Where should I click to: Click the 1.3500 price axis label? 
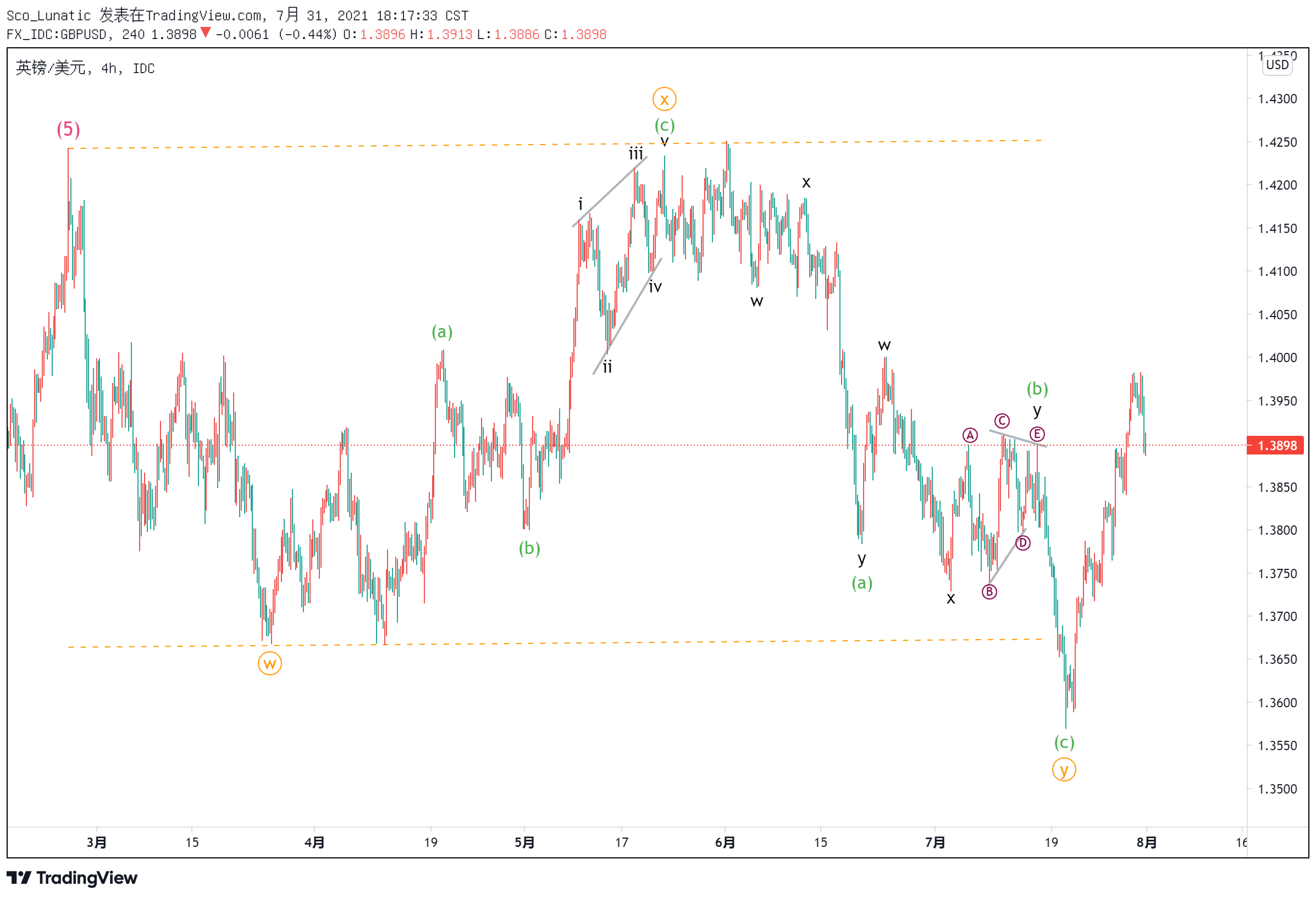(x=1278, y=789)
